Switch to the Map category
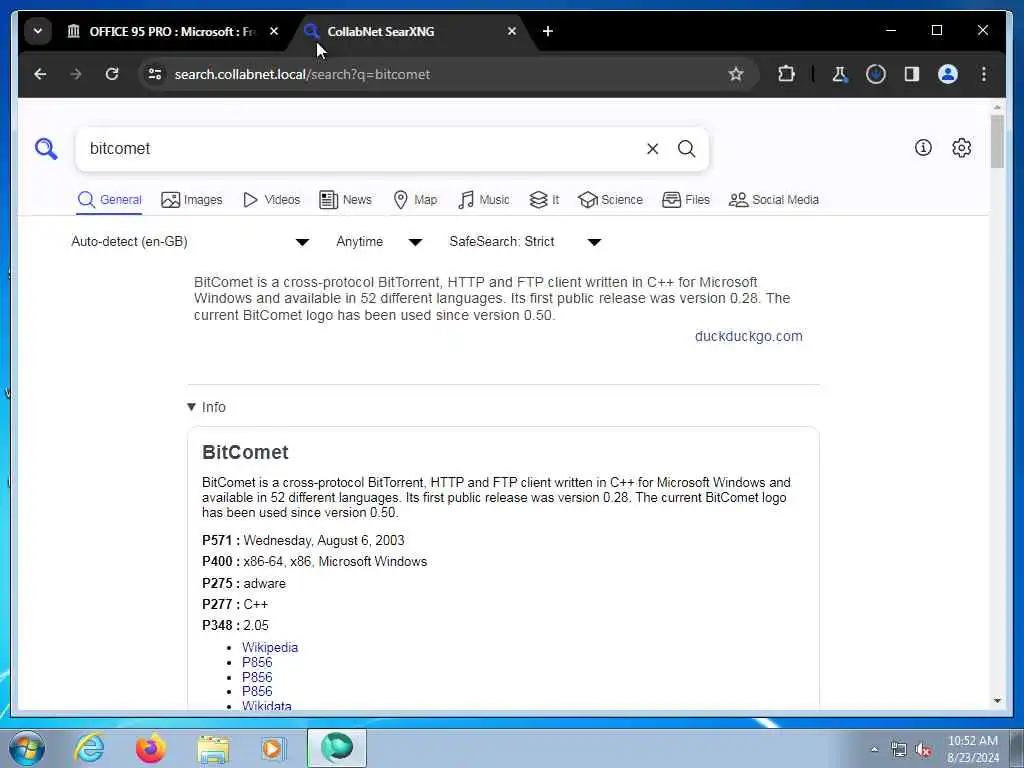Screen dimensions: 1024x768 coord(415,200)
